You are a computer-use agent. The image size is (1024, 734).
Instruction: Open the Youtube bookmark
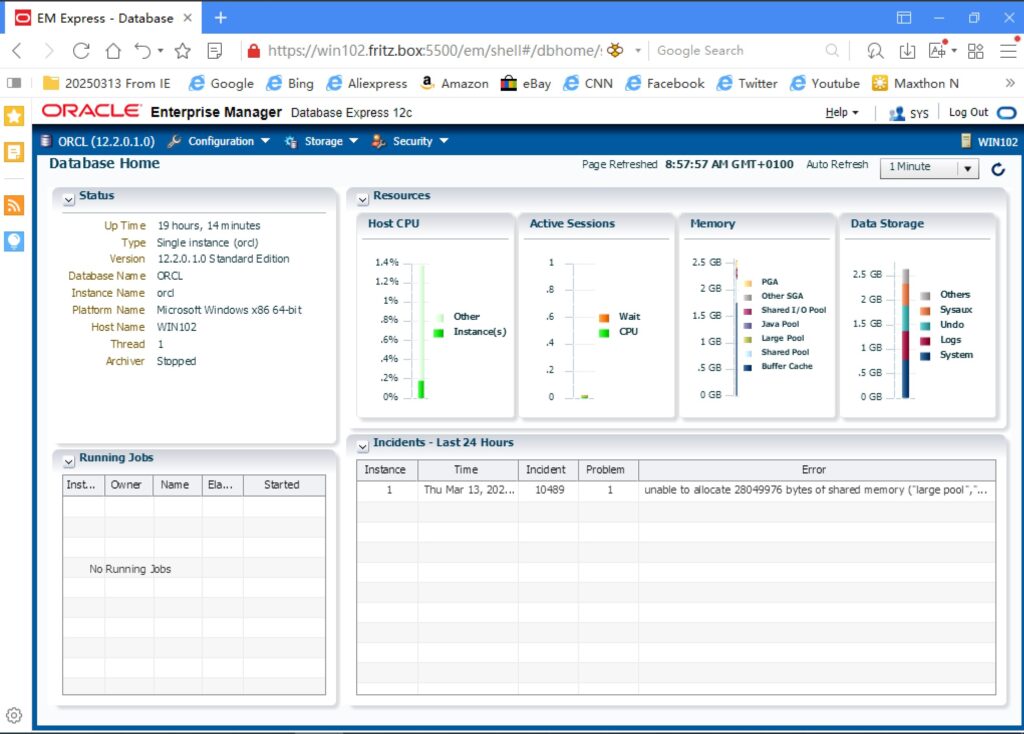click(x=825, y=83)
